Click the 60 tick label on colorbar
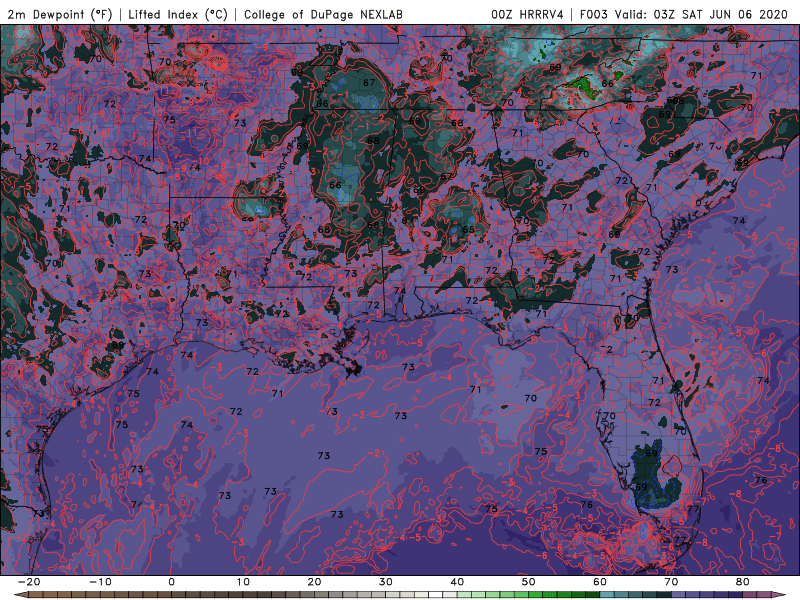800x600 pixels. [600, 582]
